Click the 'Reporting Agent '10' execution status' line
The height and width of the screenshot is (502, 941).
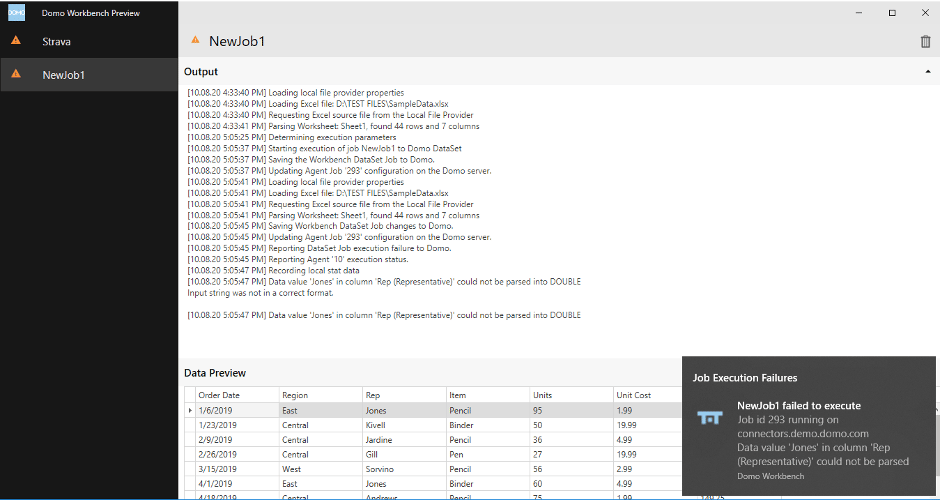298,259
